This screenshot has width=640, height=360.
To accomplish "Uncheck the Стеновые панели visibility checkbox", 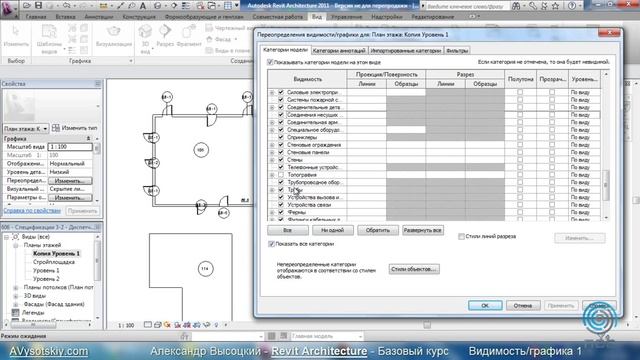I will [281, 152].
